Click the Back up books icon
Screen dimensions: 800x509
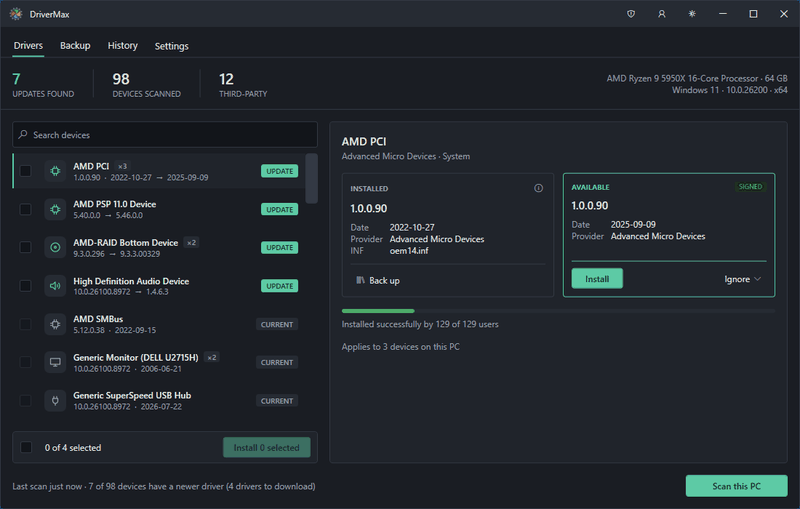click(360, 280)
